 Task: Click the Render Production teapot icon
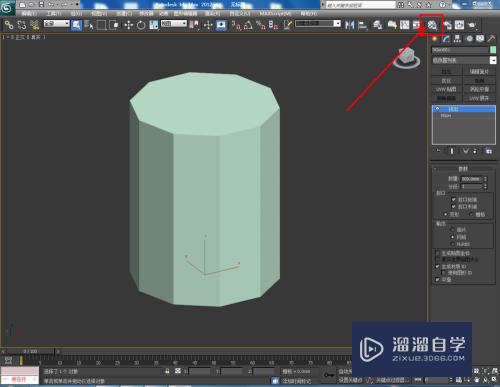[472, 25]
